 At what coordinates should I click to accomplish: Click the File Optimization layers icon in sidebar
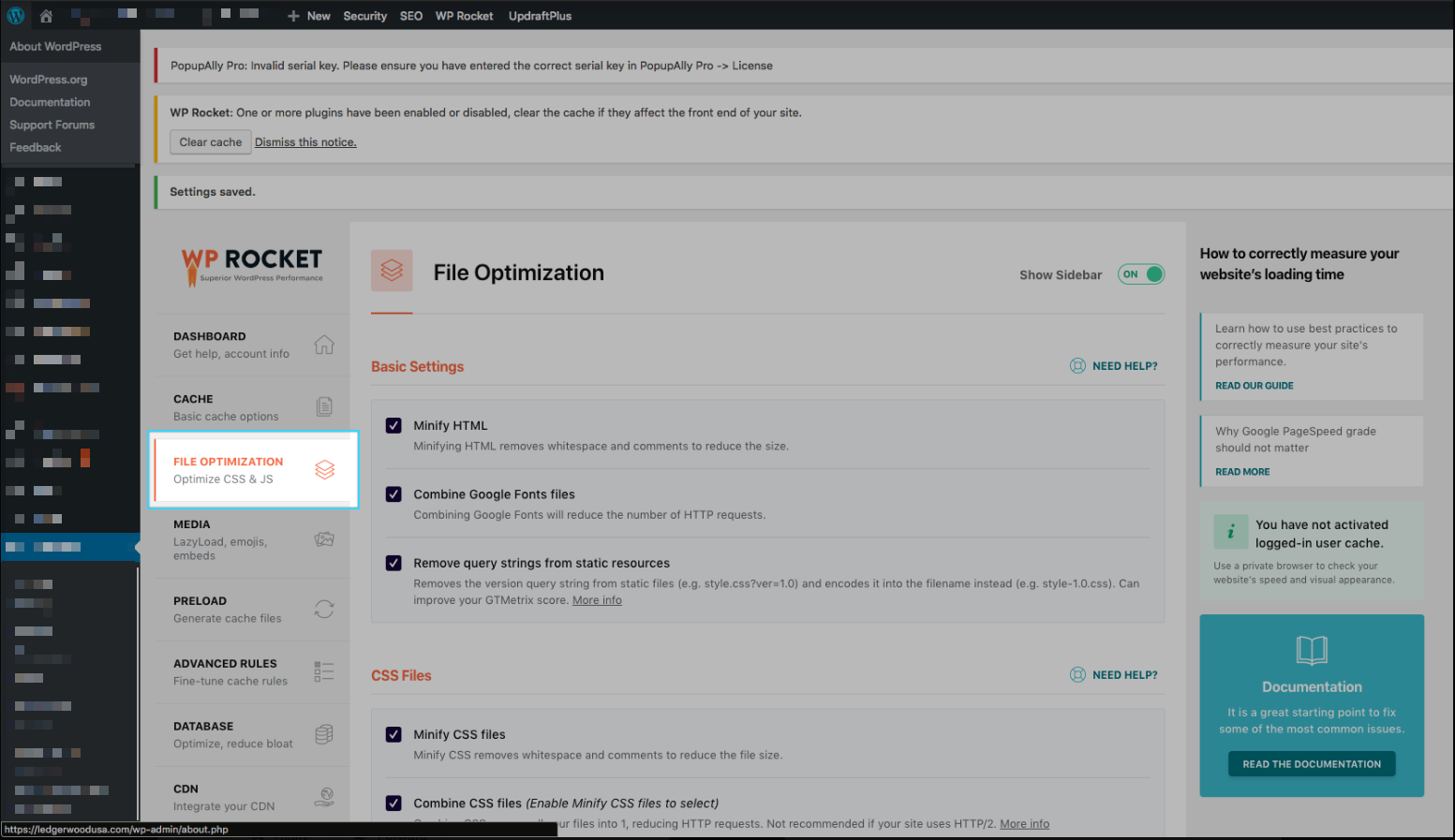coord(324,469)
